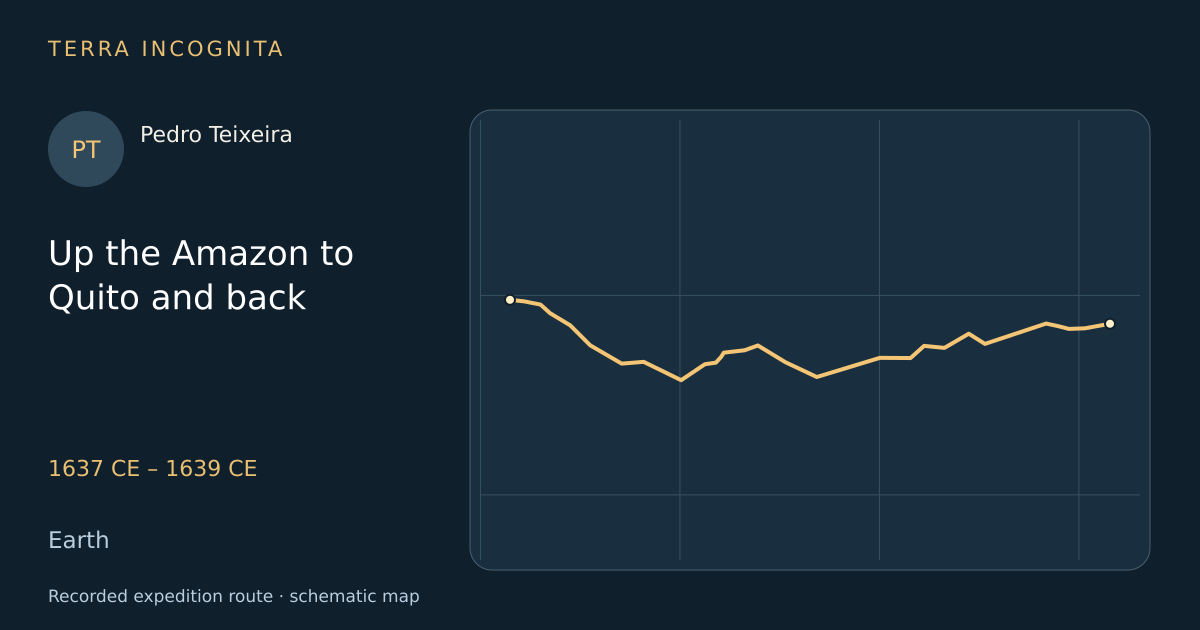Click the orange route line's lowest dip
The height and width of the screenshot is (630, 1200).
[x=681, y=380]
